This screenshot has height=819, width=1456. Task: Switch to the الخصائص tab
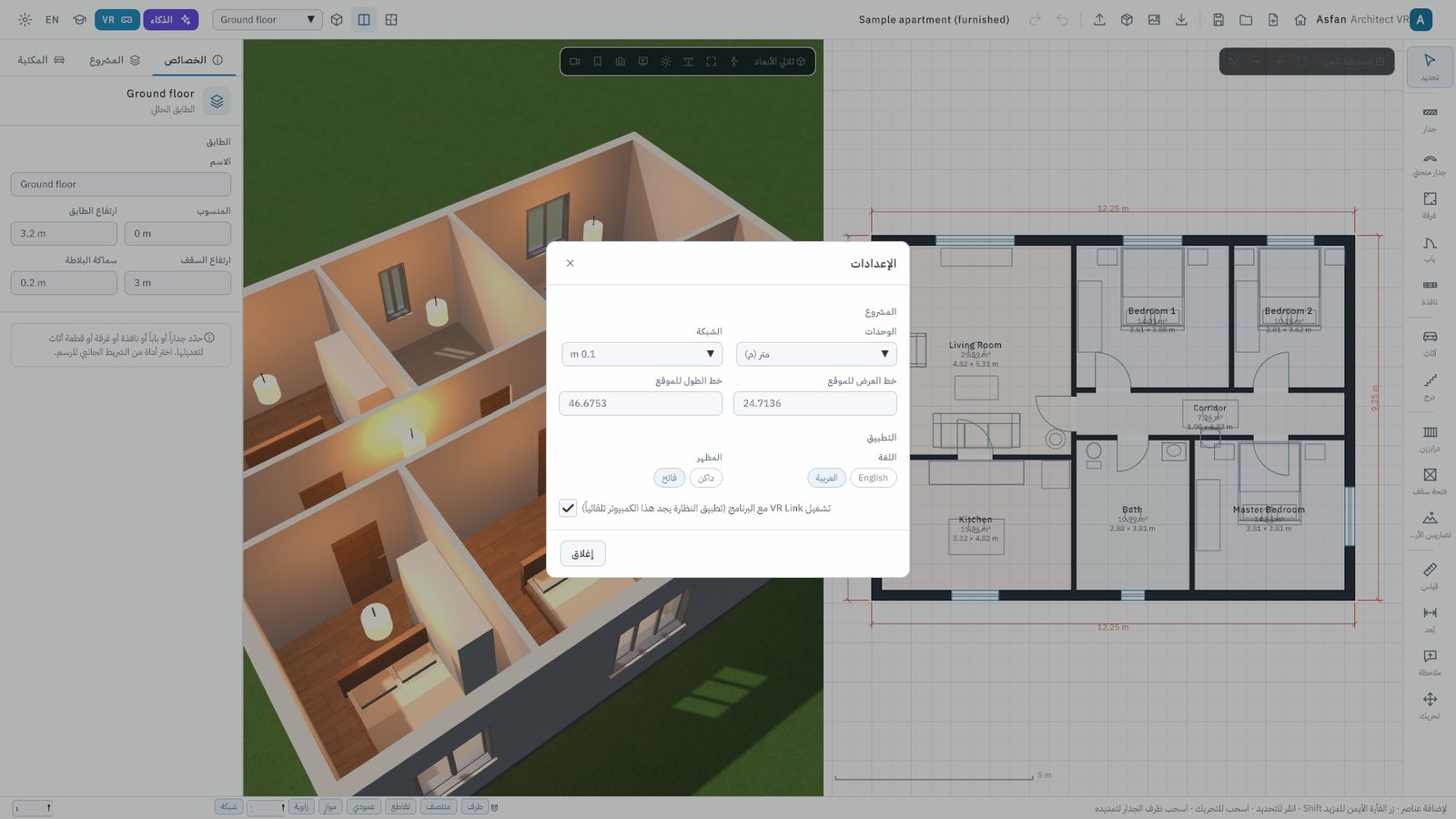[x=193, y=60]
